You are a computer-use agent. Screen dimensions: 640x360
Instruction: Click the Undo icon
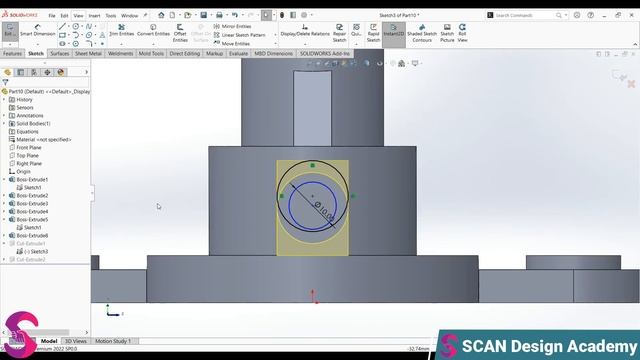[235, 15]
